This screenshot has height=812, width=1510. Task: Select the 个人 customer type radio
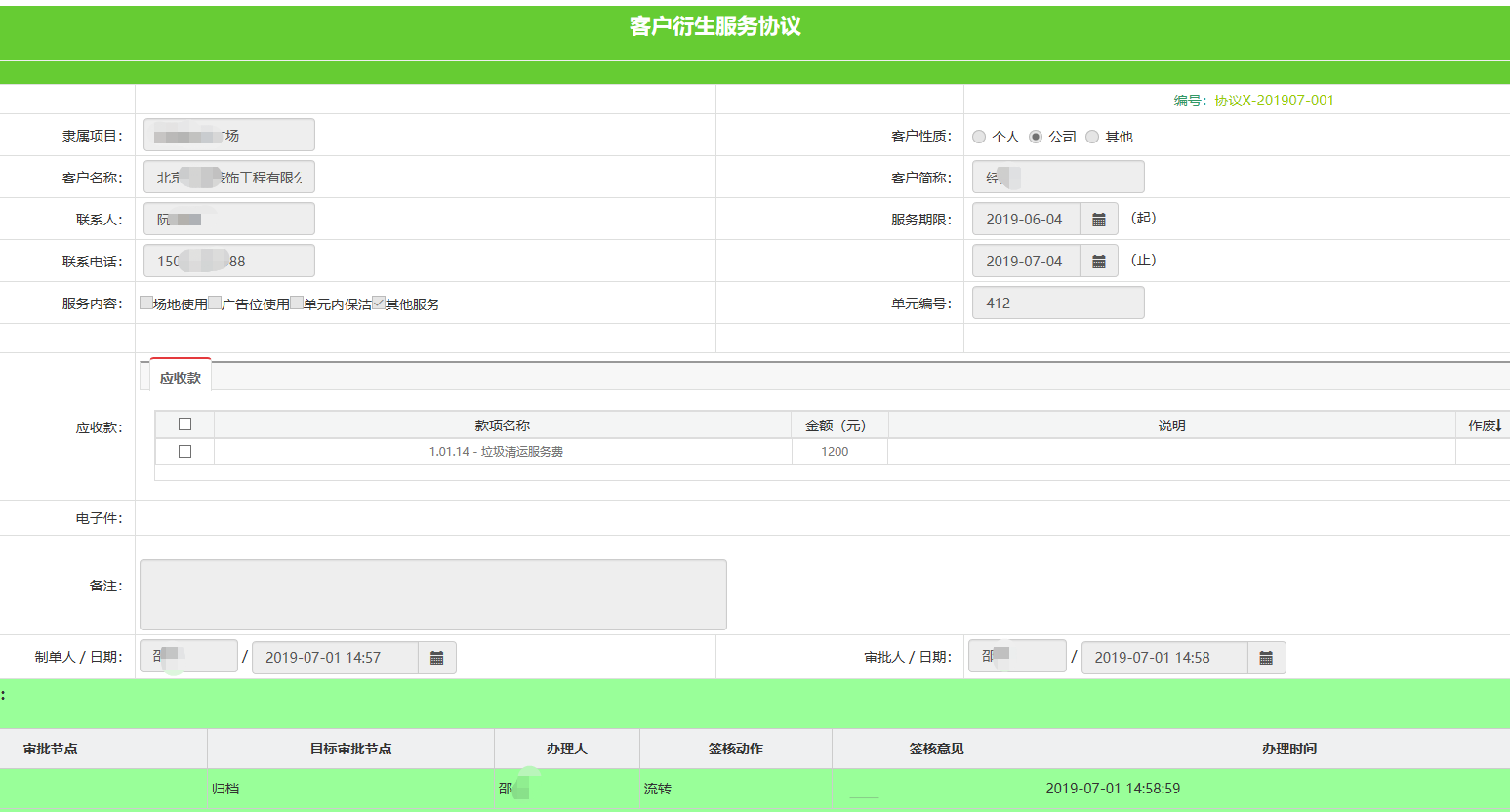[x=979, y=137]
